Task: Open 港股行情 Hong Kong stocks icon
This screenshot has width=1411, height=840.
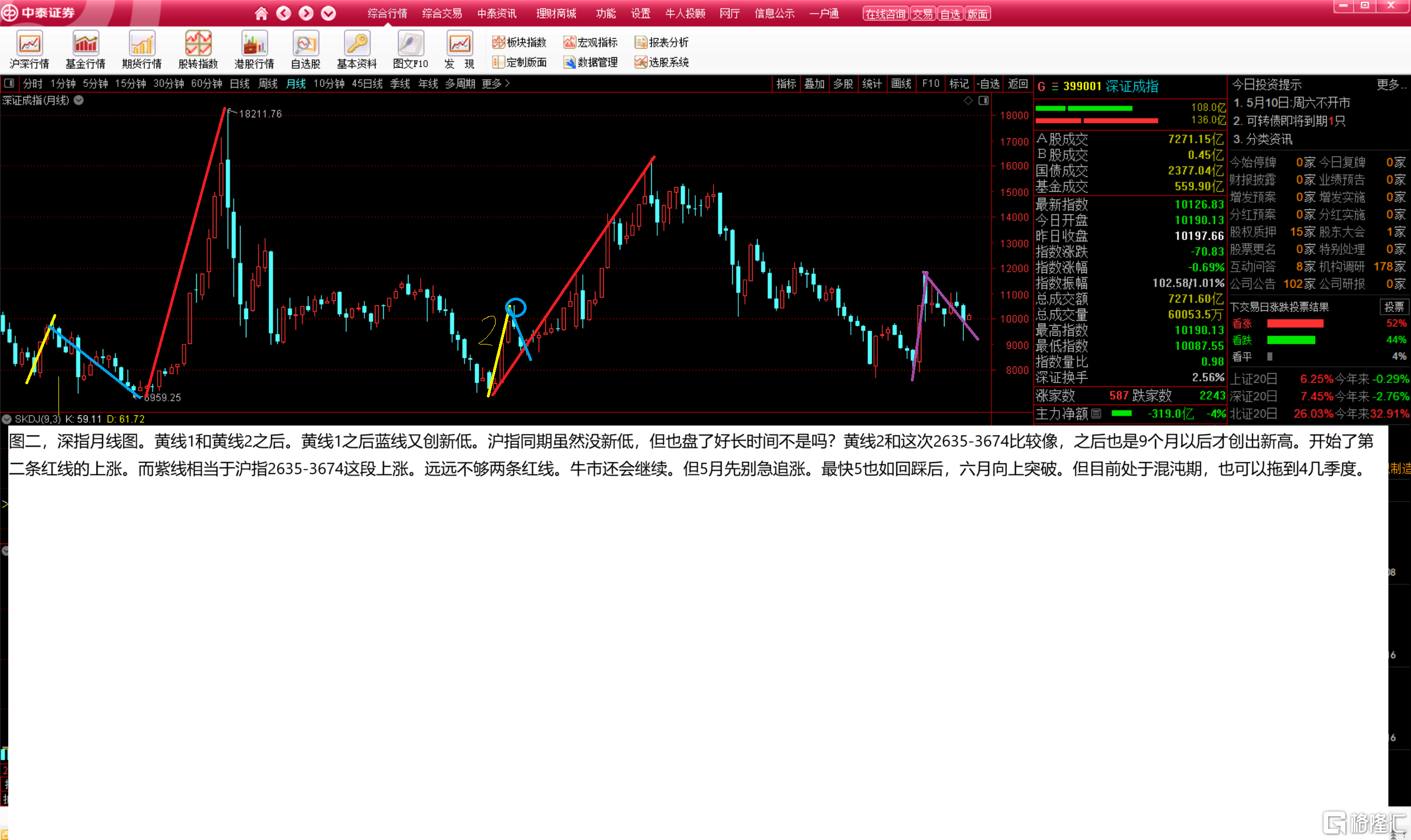Action: coord(254,50)
